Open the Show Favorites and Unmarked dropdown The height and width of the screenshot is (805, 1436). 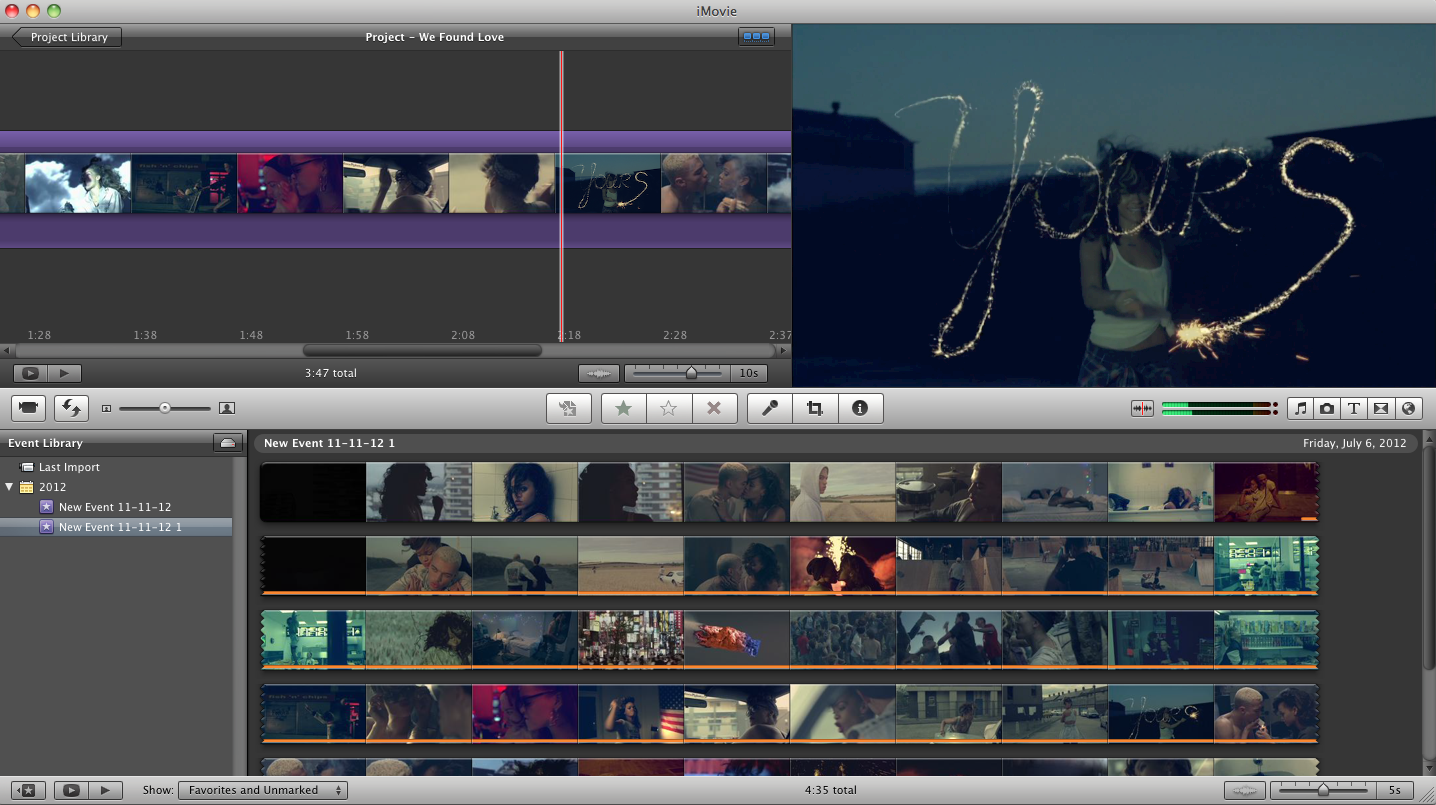point(263,790)
